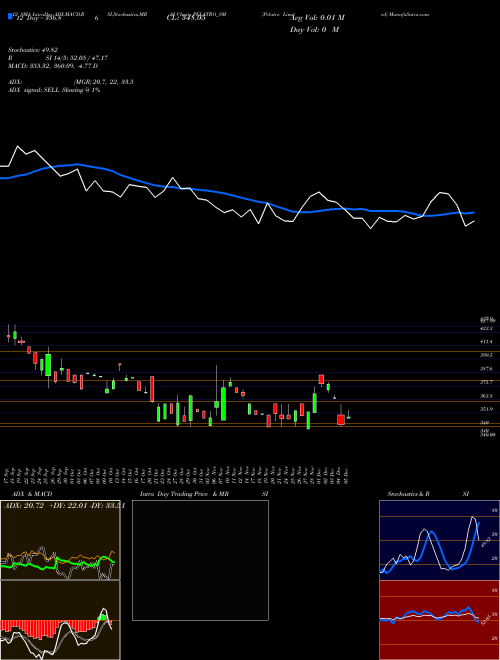Screen dimensions: 500x660
Task: Click the 'CL: 348.05' closing price text
Action: [187, 19]
